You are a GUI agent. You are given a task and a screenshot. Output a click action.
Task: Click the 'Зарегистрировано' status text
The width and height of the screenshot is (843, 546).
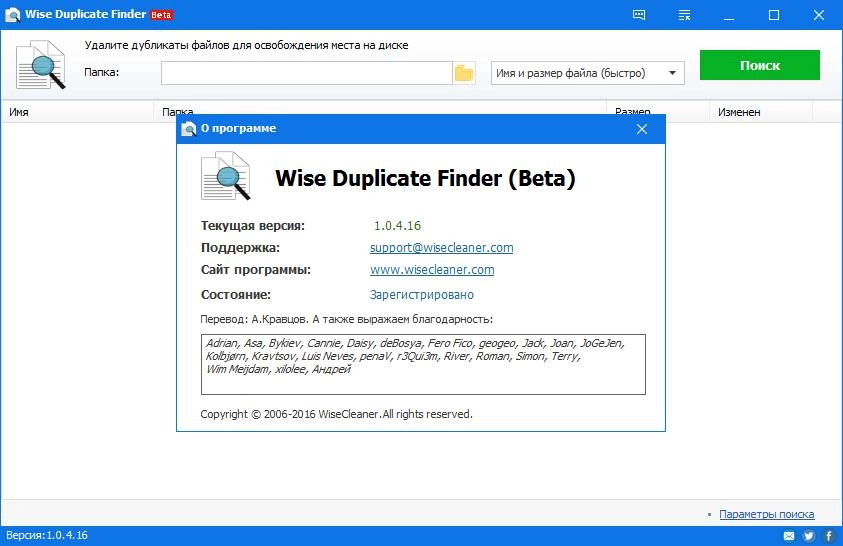[x=422, y=294]
